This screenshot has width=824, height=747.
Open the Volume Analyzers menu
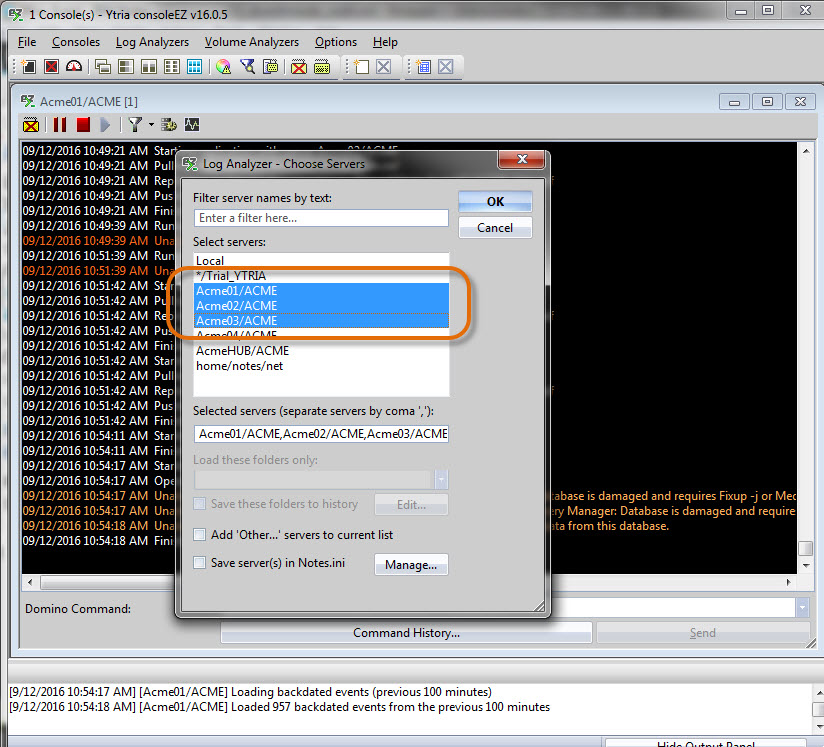coord(252,42)
